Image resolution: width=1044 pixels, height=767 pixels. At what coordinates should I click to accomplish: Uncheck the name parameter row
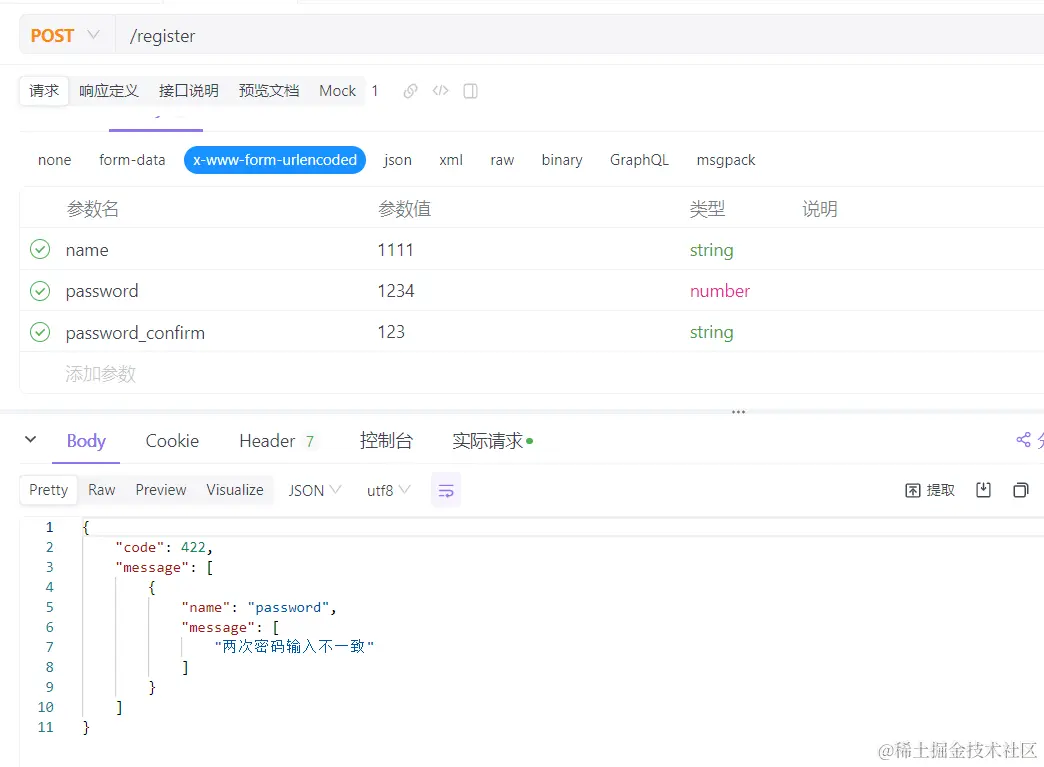point(40,250)
